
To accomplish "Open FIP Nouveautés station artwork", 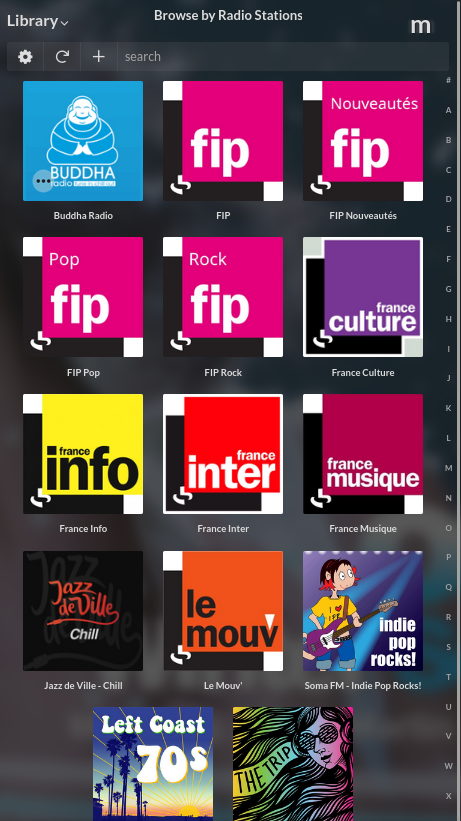I will point(363,141).
